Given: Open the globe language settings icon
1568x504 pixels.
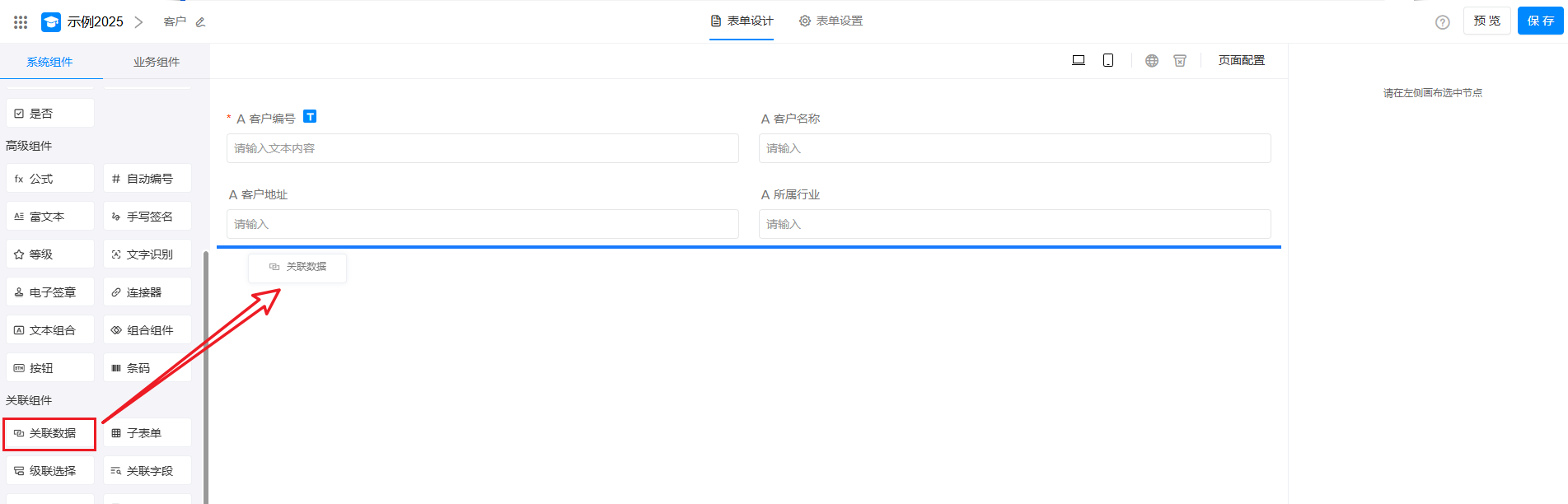Looking at the screenshot, I should 1152,60.
